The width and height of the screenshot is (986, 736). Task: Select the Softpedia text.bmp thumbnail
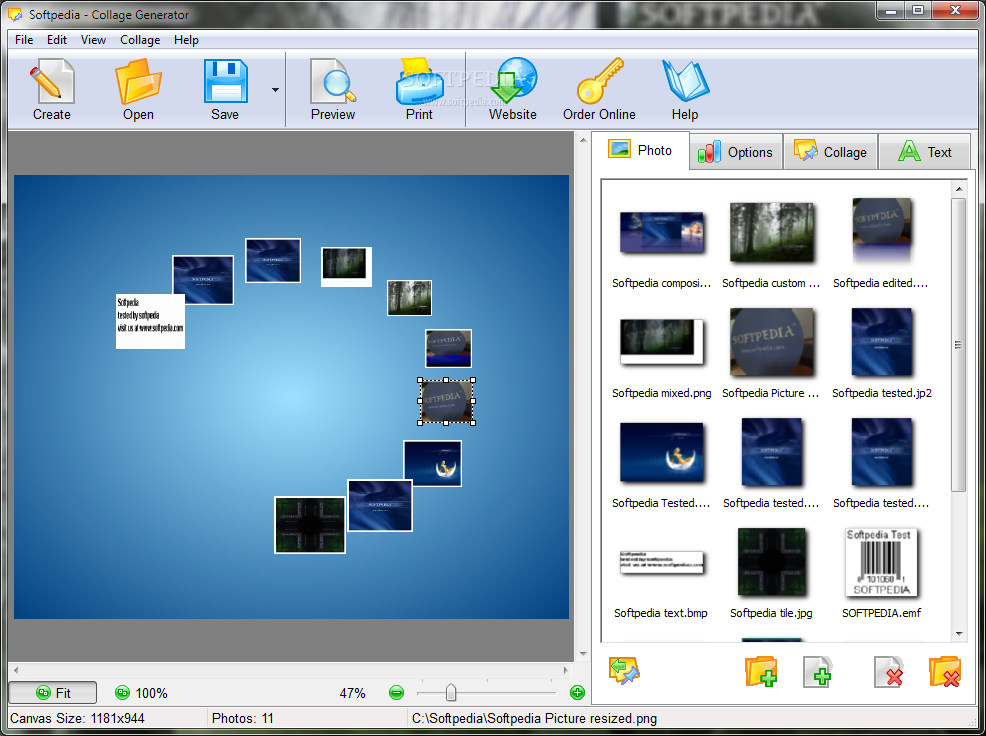coord(662,562)
